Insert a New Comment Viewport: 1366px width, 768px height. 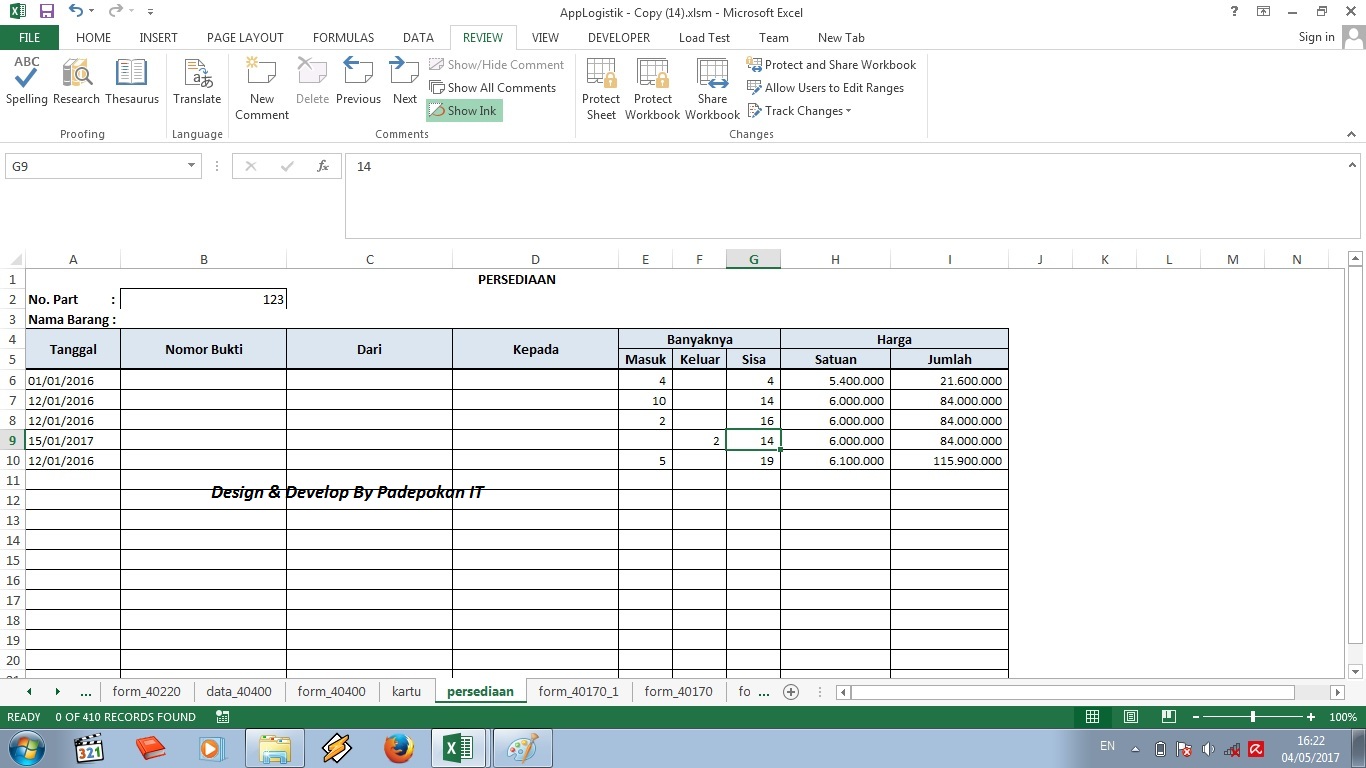(x=262, y=88)
